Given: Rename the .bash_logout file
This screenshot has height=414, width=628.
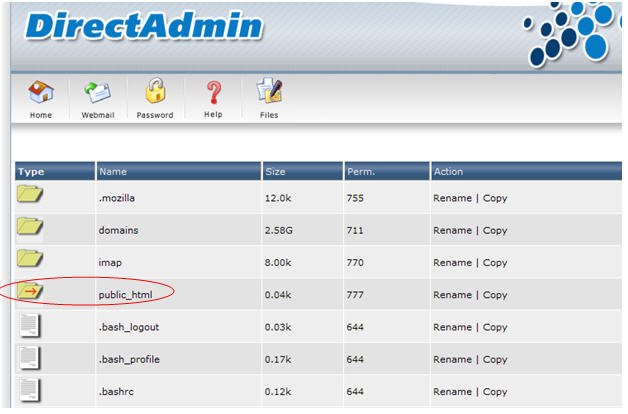Looking at the screenshot, I should click(452, 328).
